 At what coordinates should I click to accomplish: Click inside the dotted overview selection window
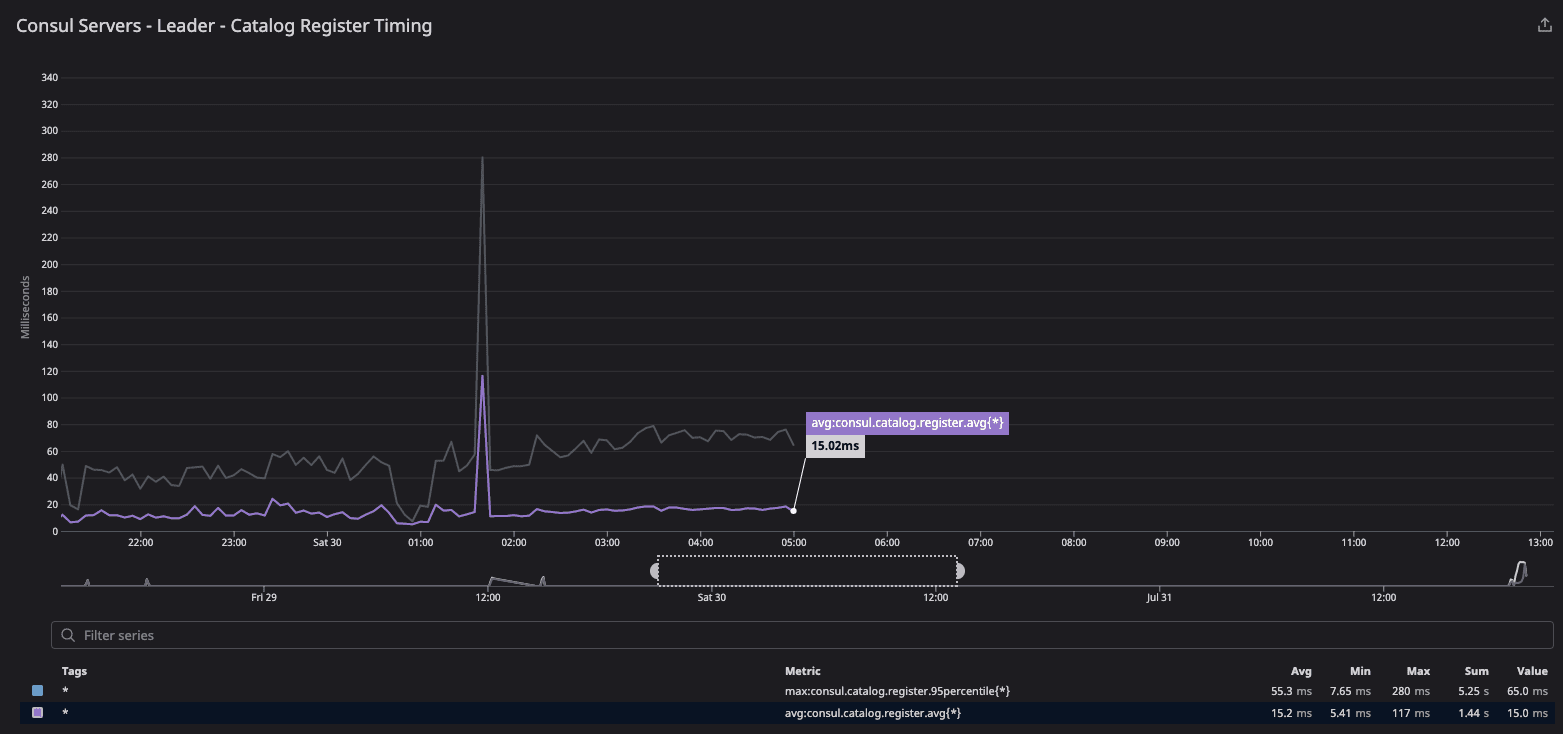807,570
